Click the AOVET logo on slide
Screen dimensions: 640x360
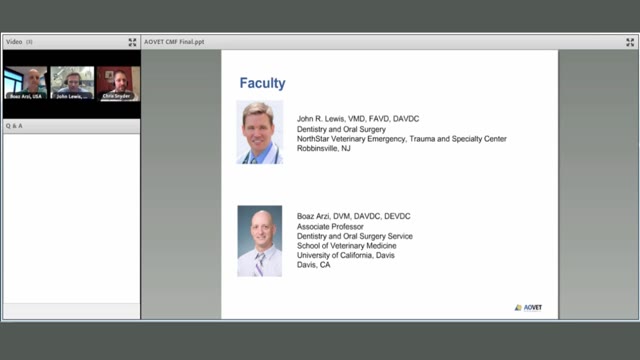pyautogui.click(x=528, y=307)
